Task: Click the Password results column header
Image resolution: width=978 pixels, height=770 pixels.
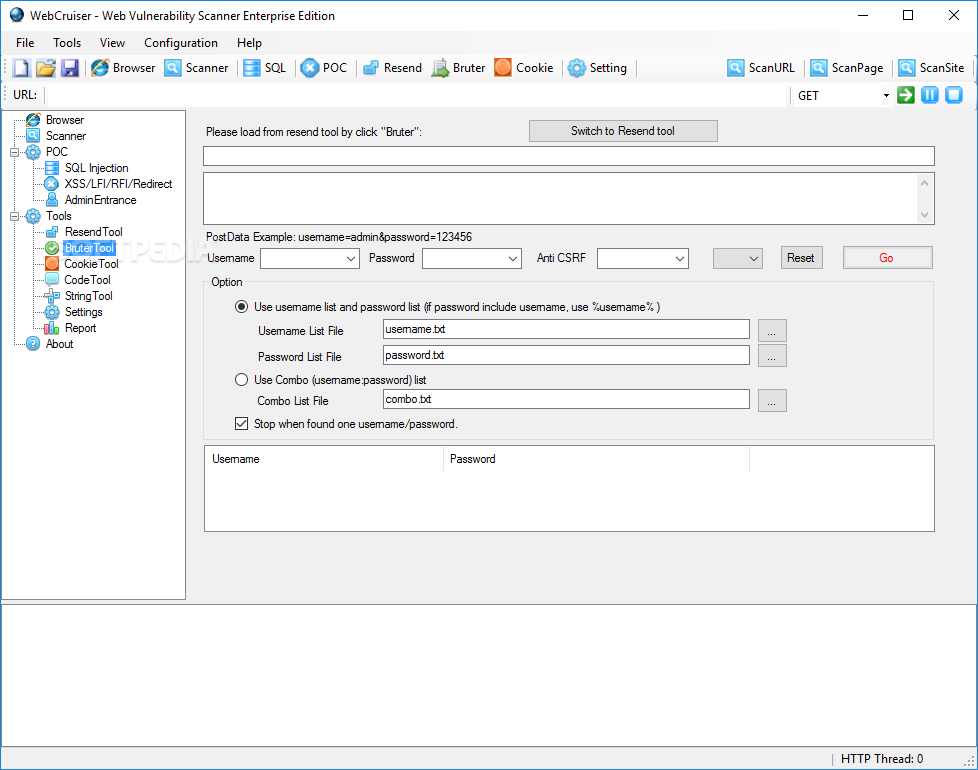Action: pos(596,459)
